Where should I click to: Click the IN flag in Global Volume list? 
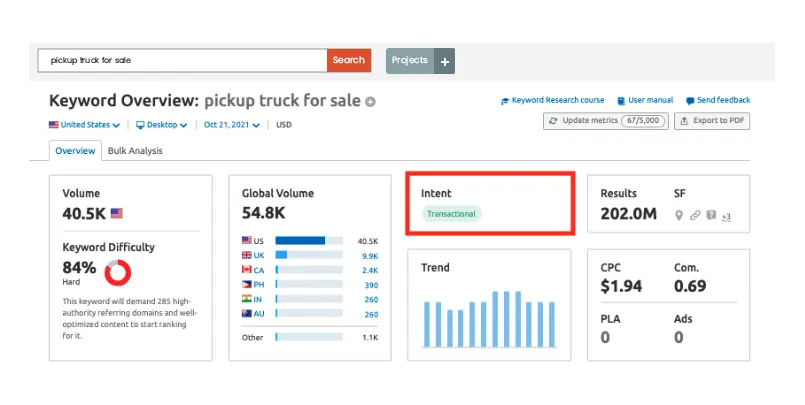[246, 299]
